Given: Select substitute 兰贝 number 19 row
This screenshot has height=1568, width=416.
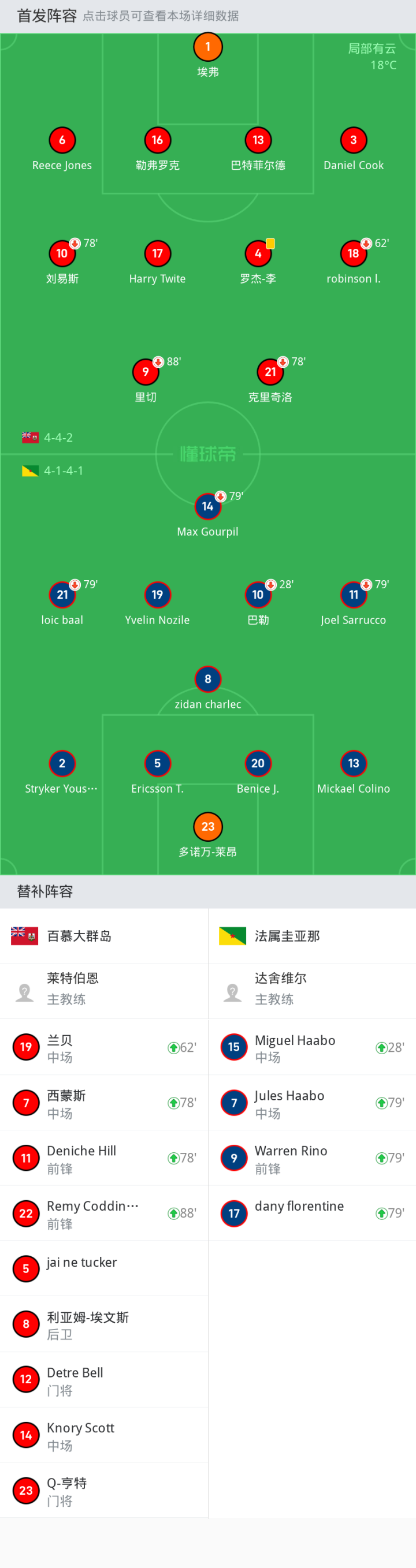Looking at the screenshot, I should [x=104, y=1047].
